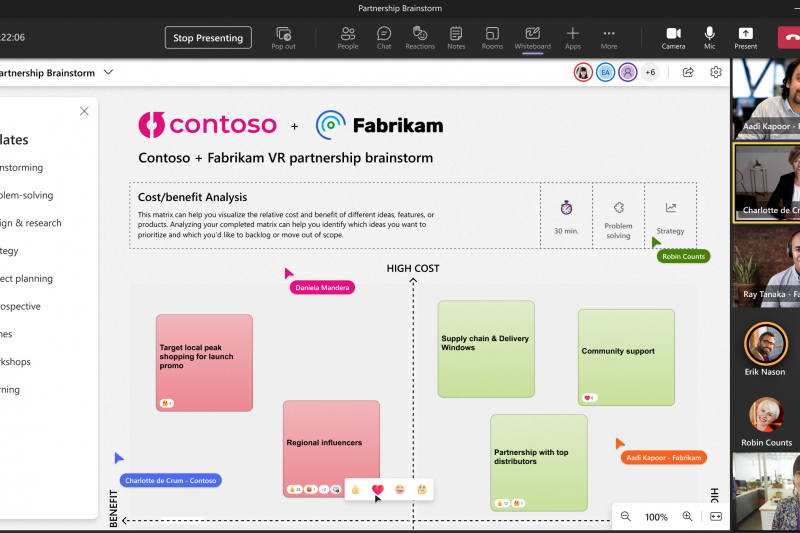Click the red heart reaction

point(378,489)
